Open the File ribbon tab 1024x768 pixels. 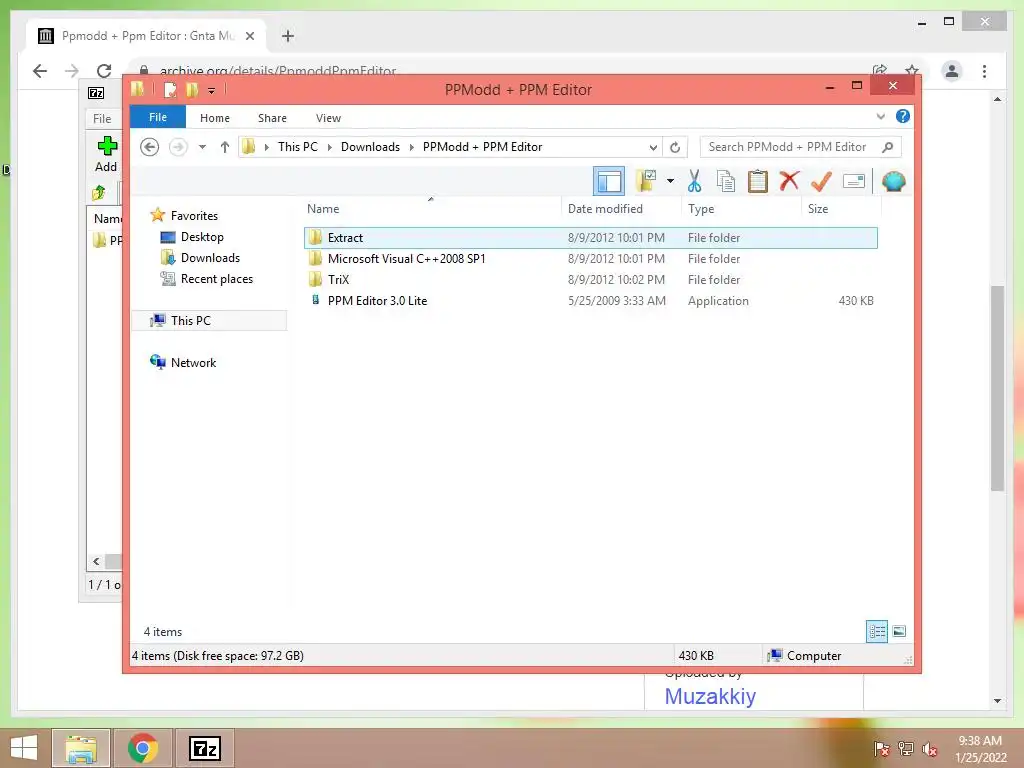[158, 118]
